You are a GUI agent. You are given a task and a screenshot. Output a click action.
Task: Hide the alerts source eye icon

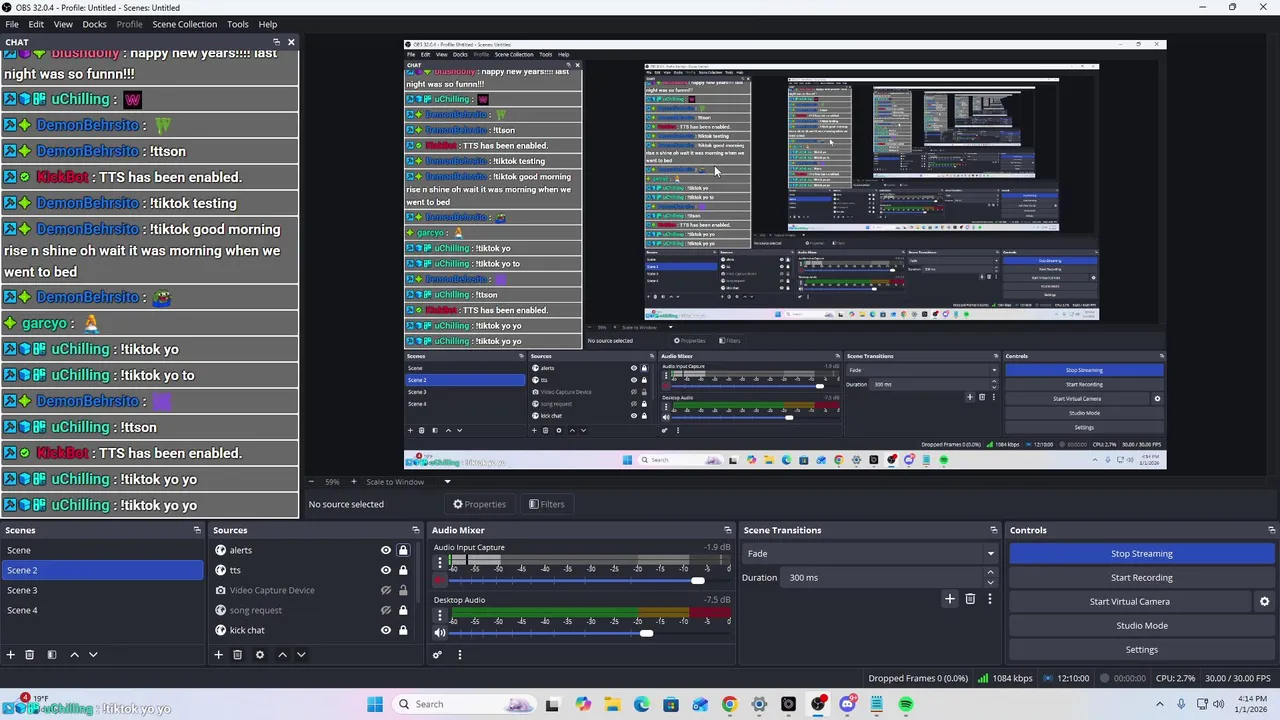(385, 550)
